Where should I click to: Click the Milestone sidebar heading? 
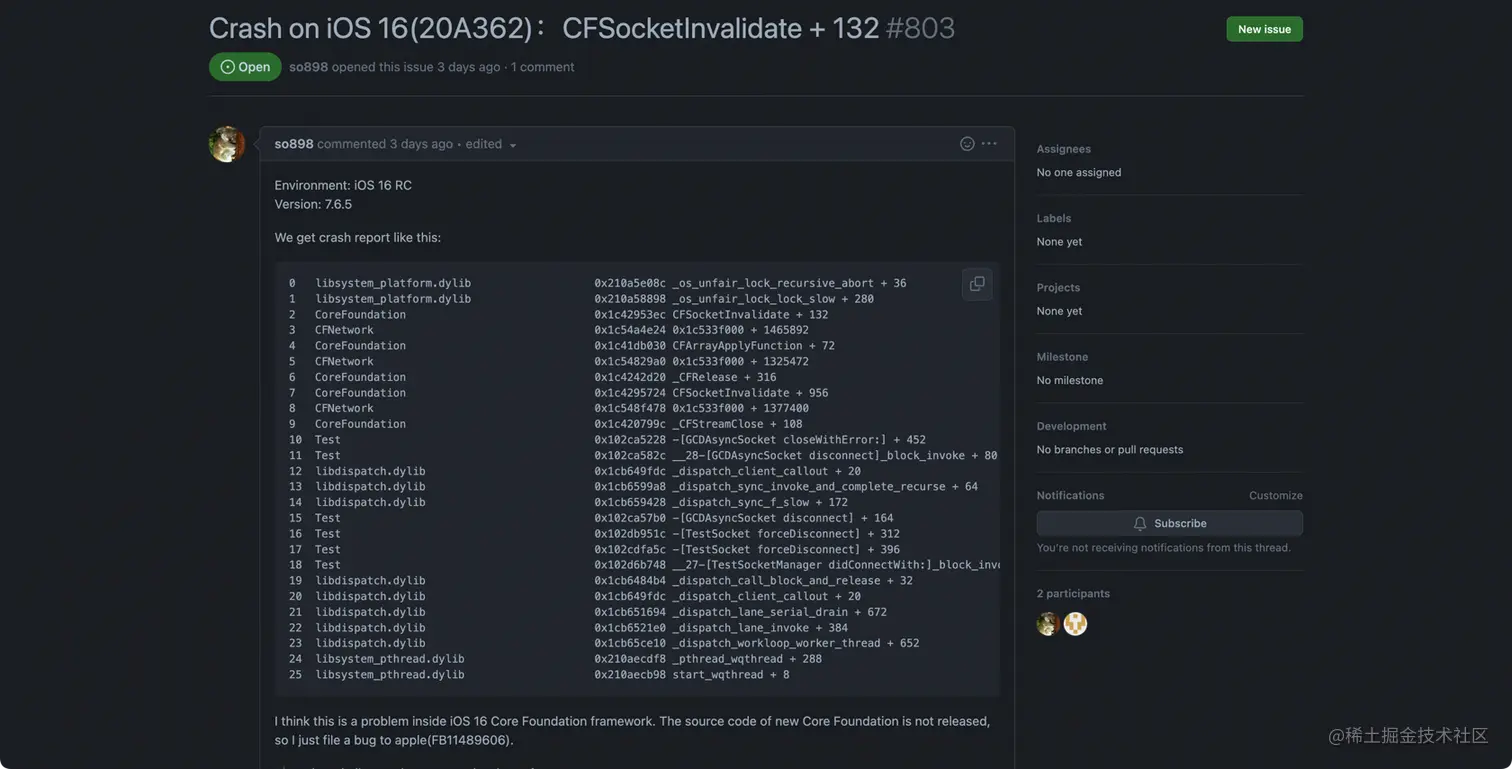(1062, 357)
